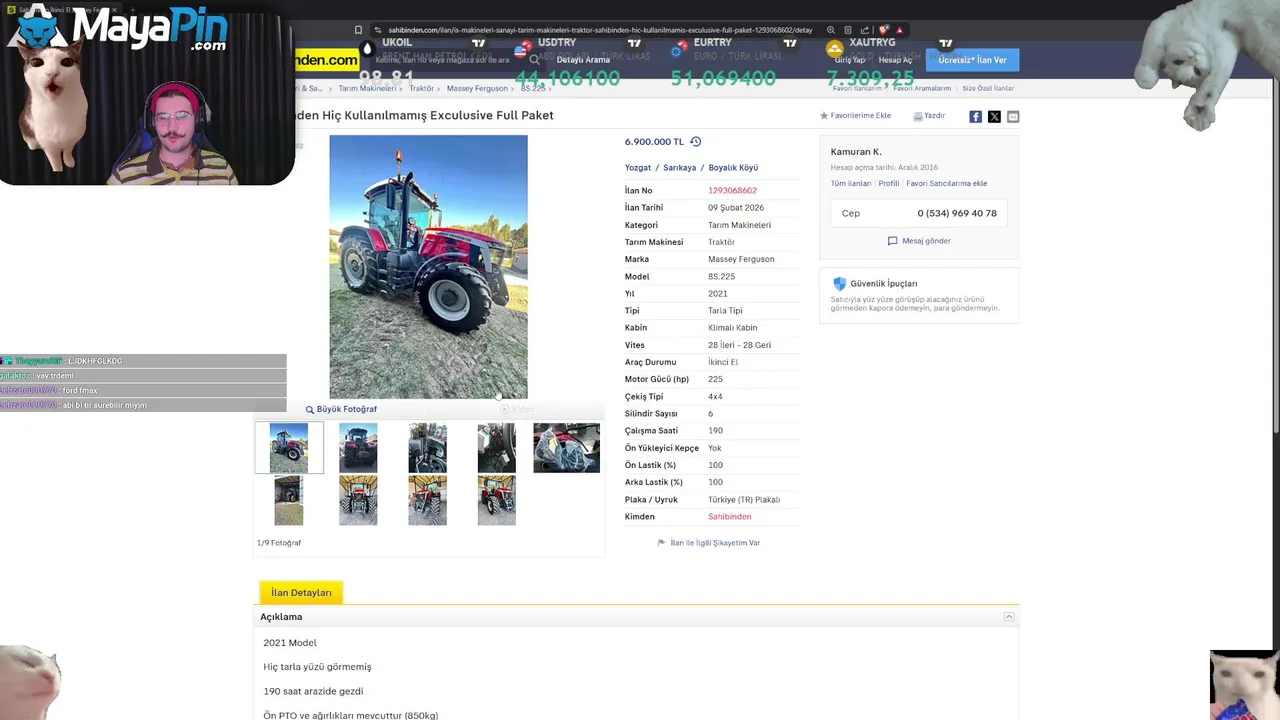This screenshot has width=1280, height=720.
Task: Click description line "190 saat arazide gezdi"
Action: pos(313,691)
